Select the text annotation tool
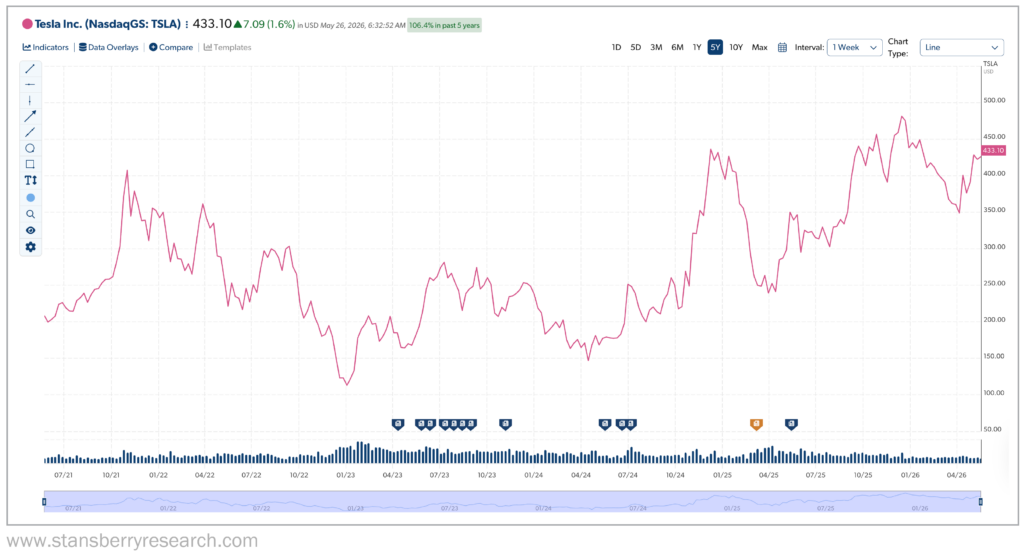This screenshot has width=1024, height=557. pos(30,181)
